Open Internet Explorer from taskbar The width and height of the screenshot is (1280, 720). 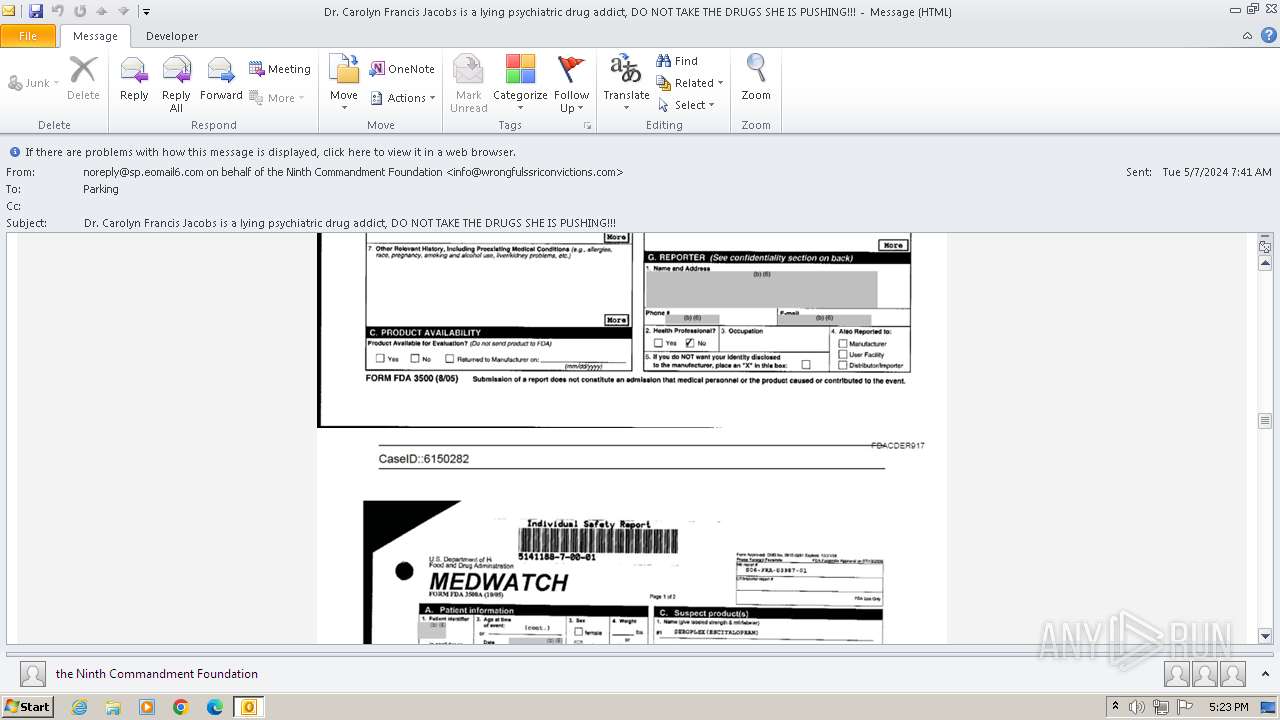point(80,707)
